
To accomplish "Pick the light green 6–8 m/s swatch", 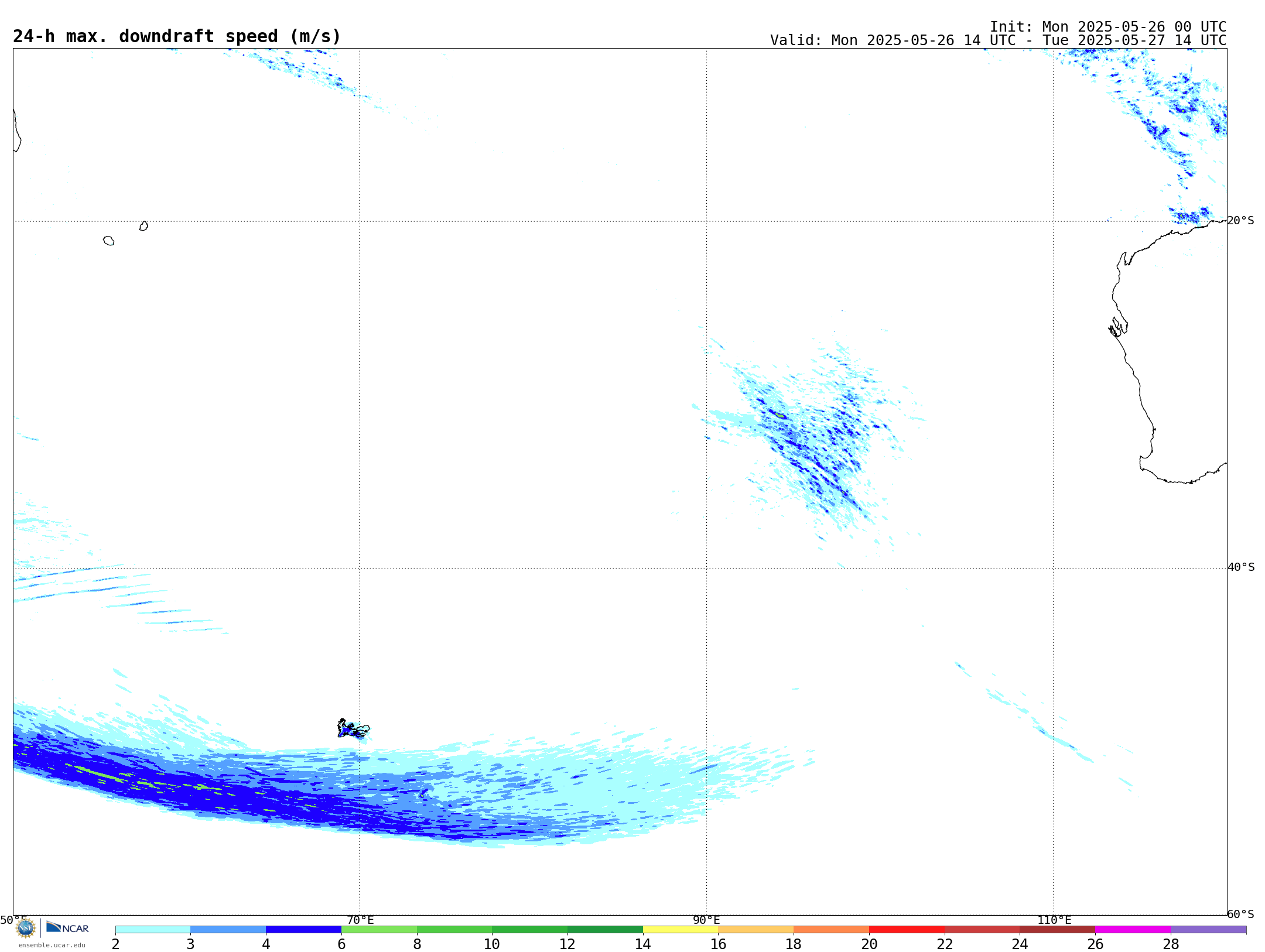I will click(x=379, y=930).
